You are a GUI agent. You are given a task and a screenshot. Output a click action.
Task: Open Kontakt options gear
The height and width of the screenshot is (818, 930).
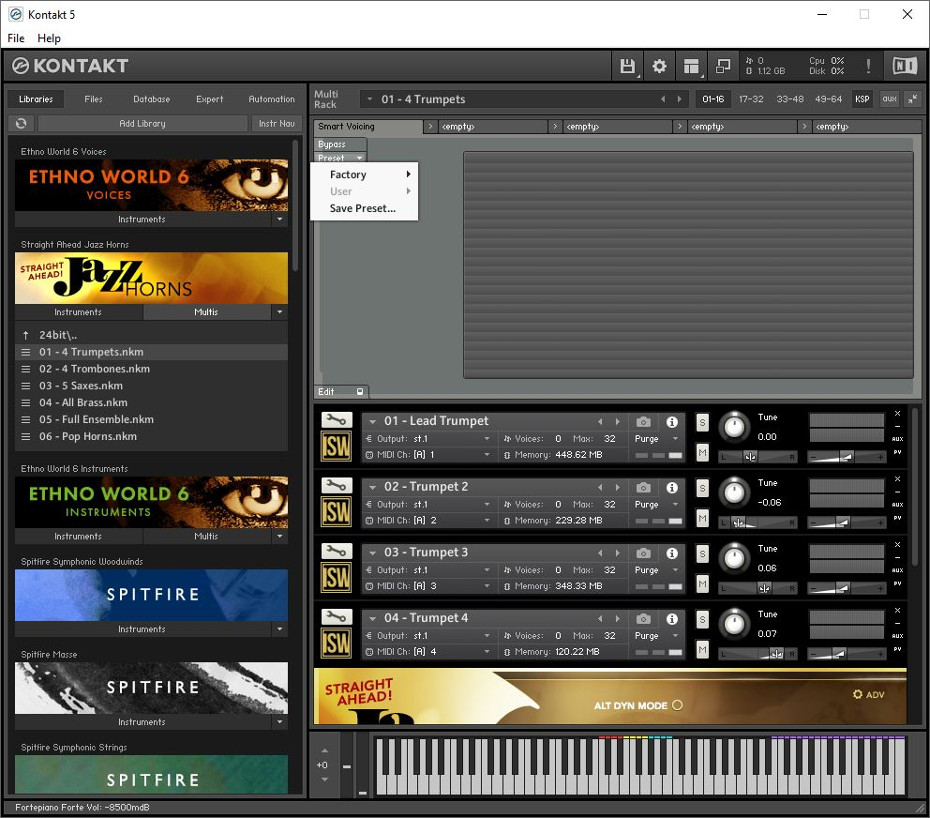[x=659, y=66]
